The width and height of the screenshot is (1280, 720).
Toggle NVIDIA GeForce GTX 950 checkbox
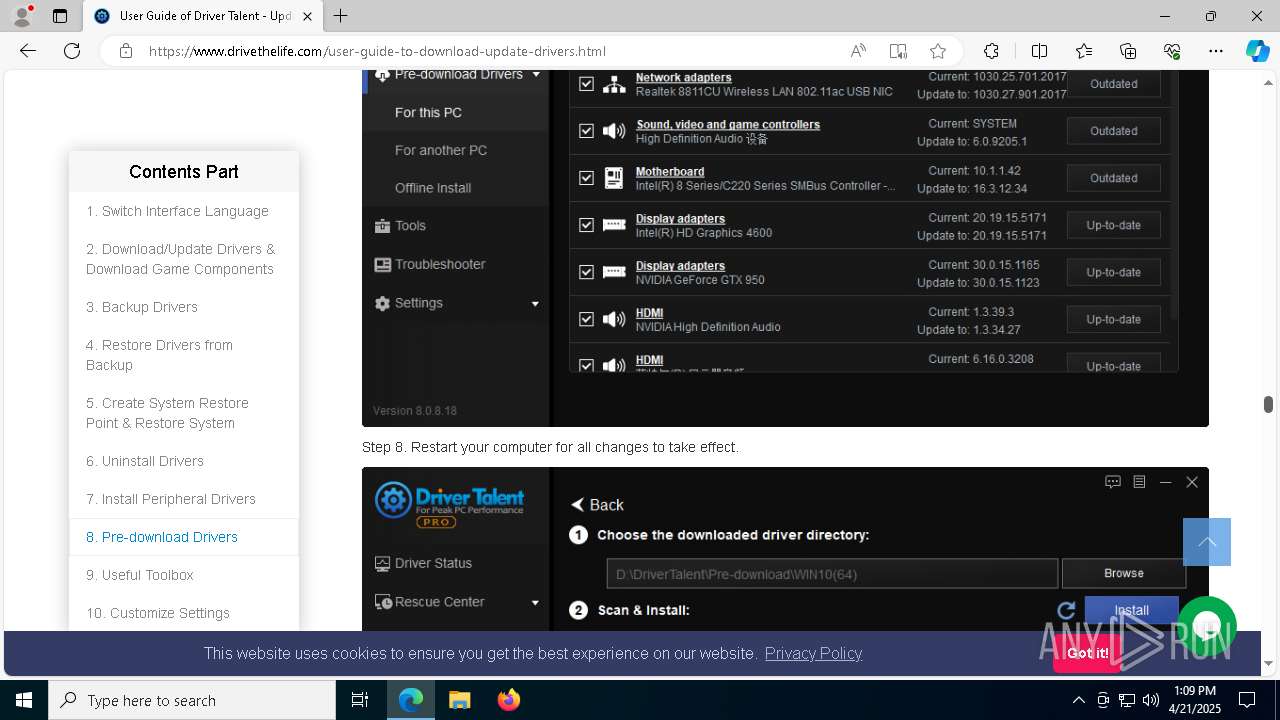(x=586, y=272)
